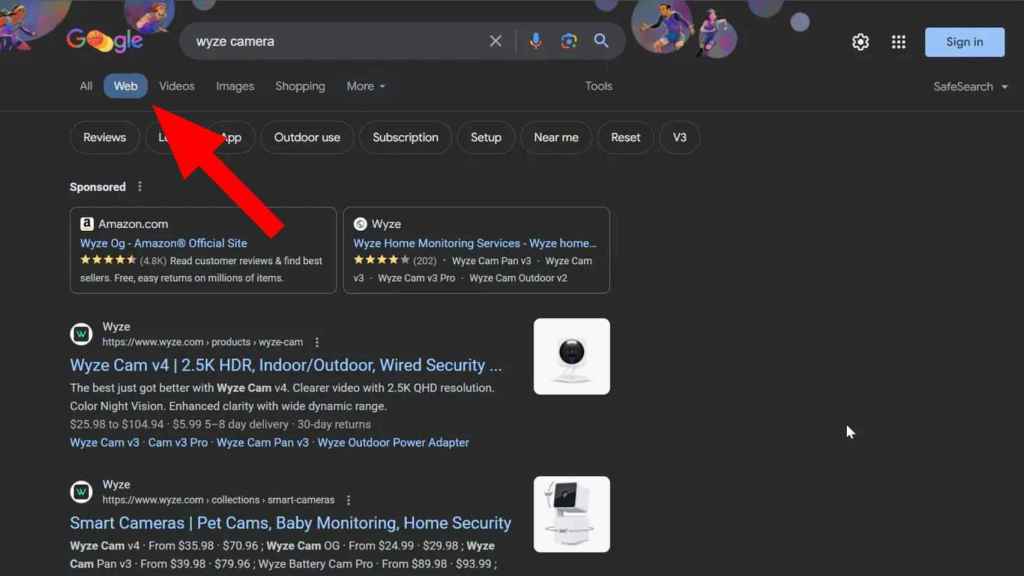Click the Wyze sponsored ad favicon
Viewport: 1024px width, 576px height.
360,224
